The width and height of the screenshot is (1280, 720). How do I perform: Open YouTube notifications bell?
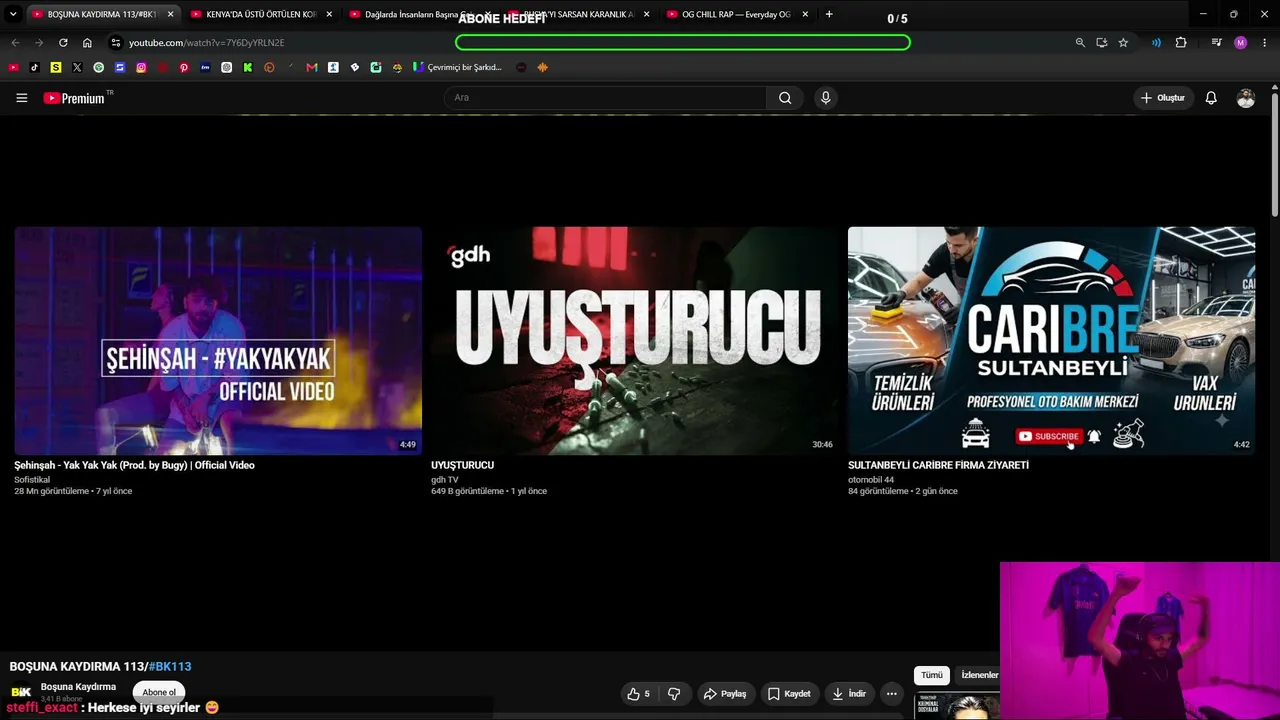pos(1211,98)
